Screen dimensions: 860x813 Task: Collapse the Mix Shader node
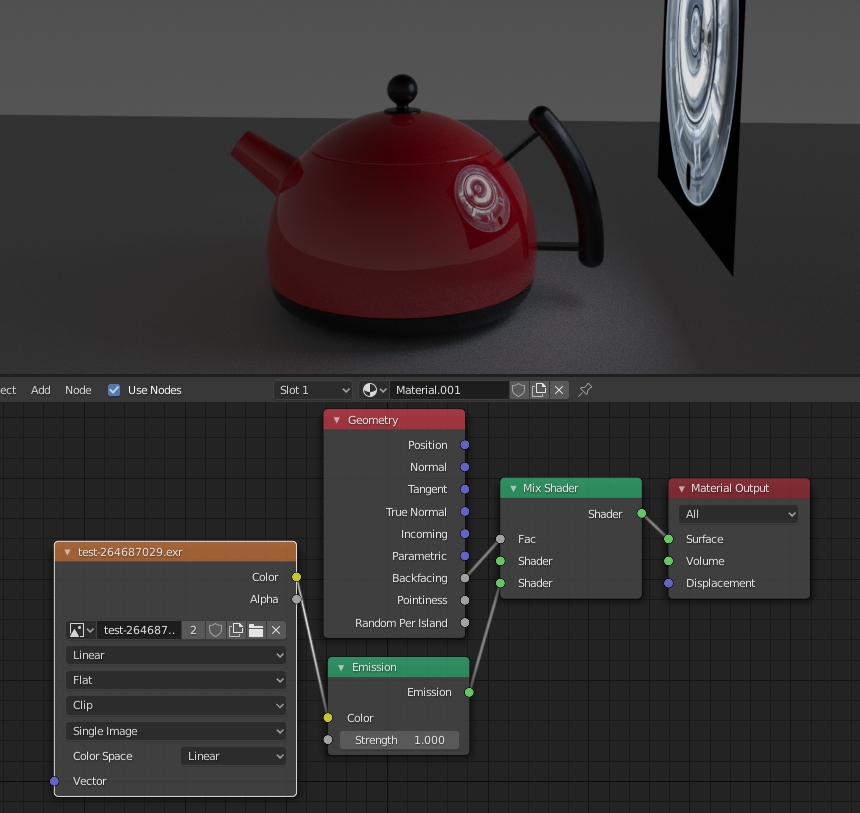513,488
